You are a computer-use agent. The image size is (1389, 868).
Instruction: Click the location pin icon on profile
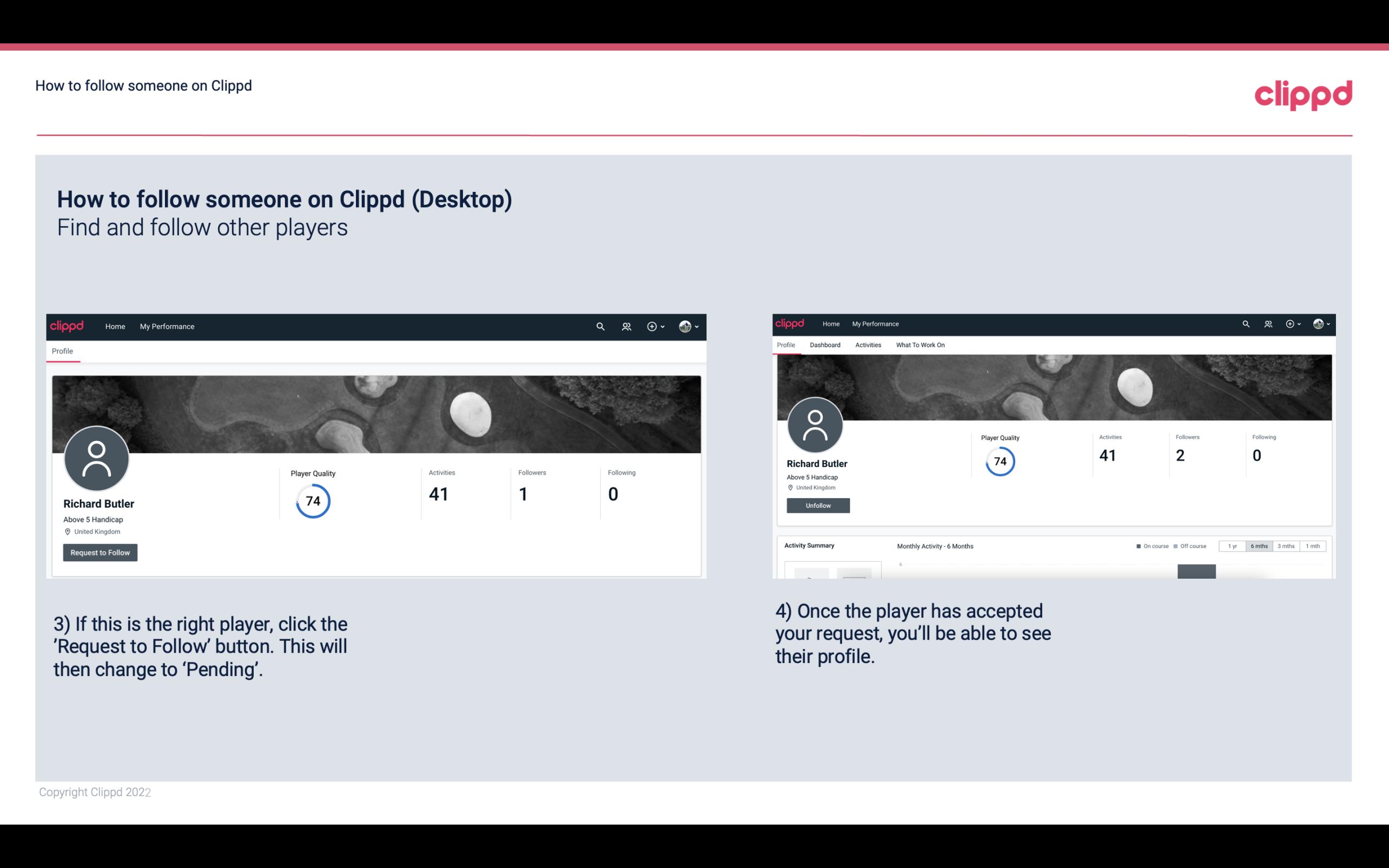[x=67, y=531]
